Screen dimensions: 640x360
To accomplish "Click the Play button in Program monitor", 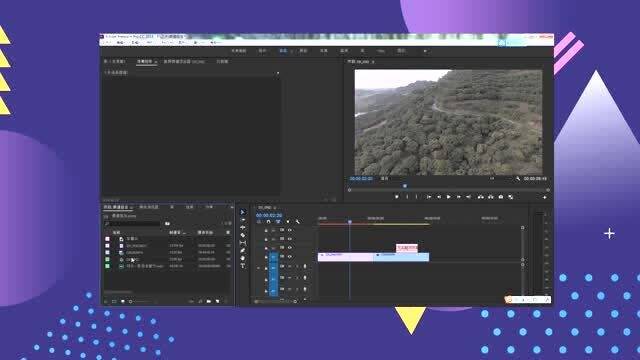I will (449, 197).
